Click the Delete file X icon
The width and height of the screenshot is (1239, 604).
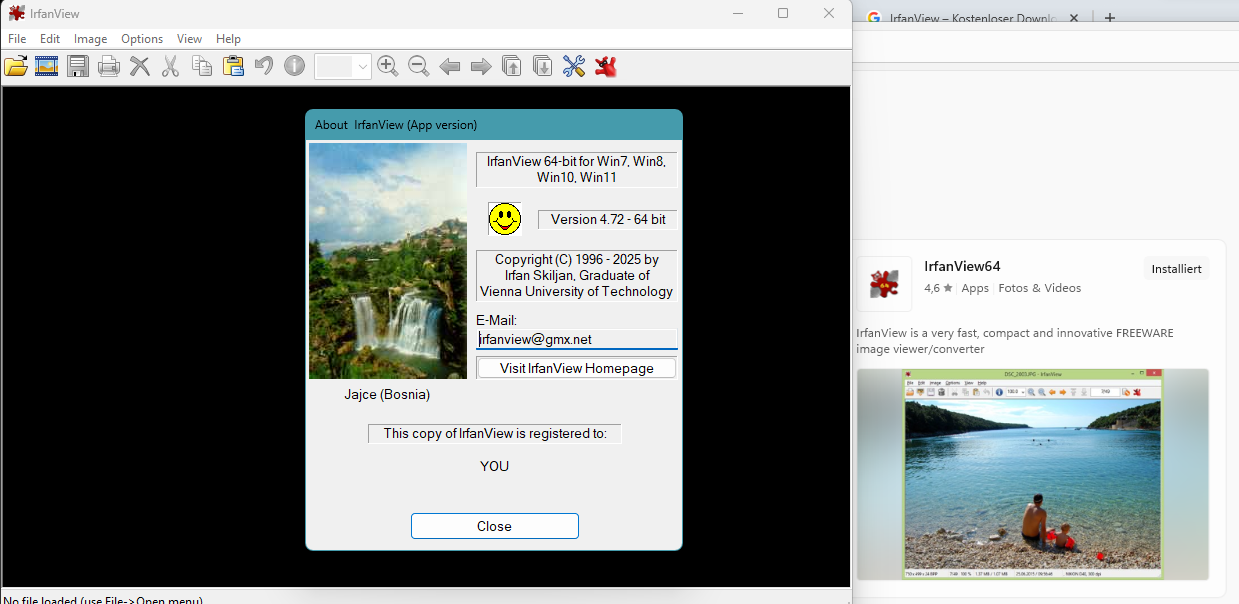coord(140,67)
